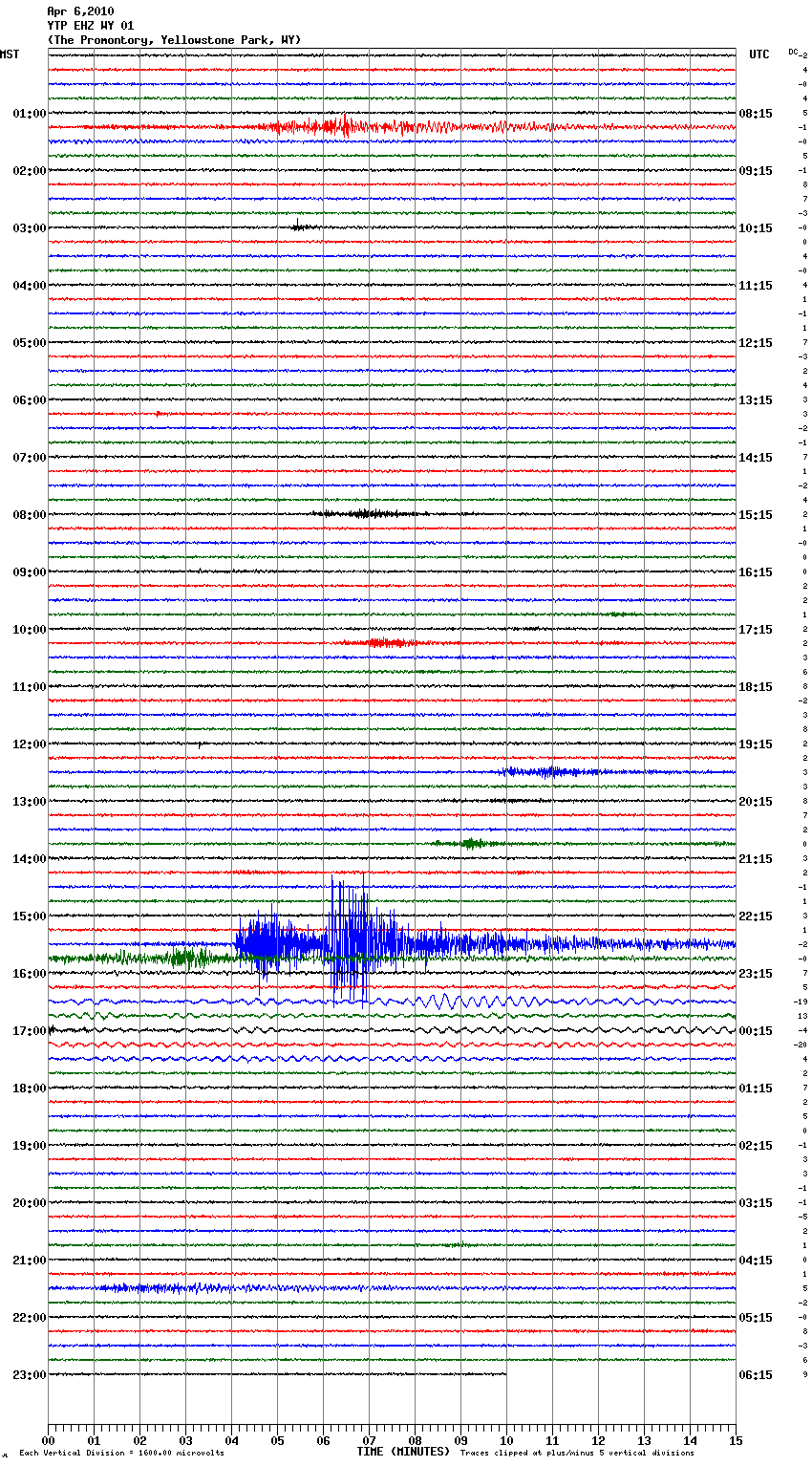Click the "17:15" UTC time label
Image resolution: width=812 pixels, height=1466 pixels.
[x=756, y=630]
